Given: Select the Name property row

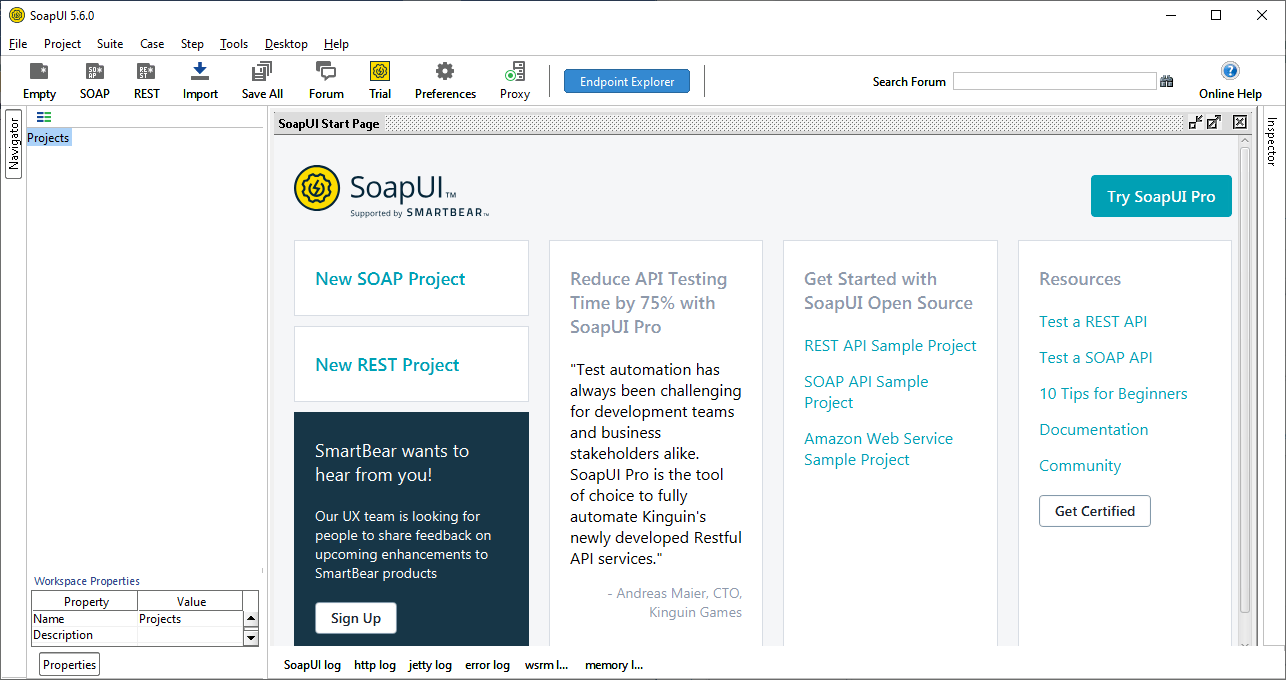Looking at the screenshot, I should (137, 619).
